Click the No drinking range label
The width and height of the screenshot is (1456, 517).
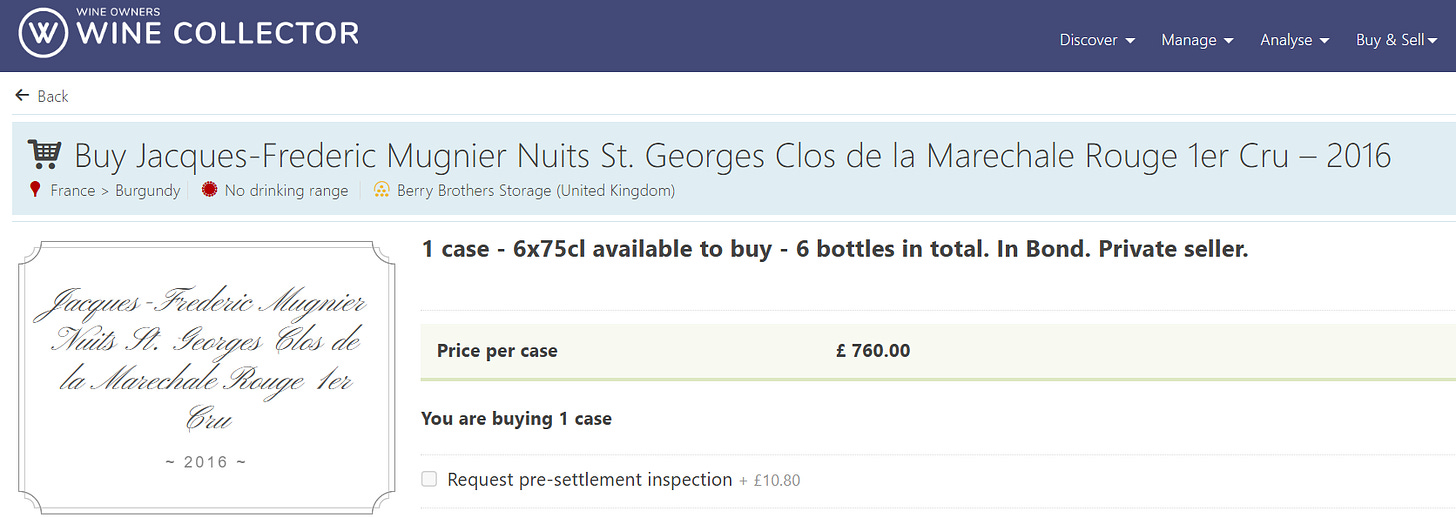286,190
